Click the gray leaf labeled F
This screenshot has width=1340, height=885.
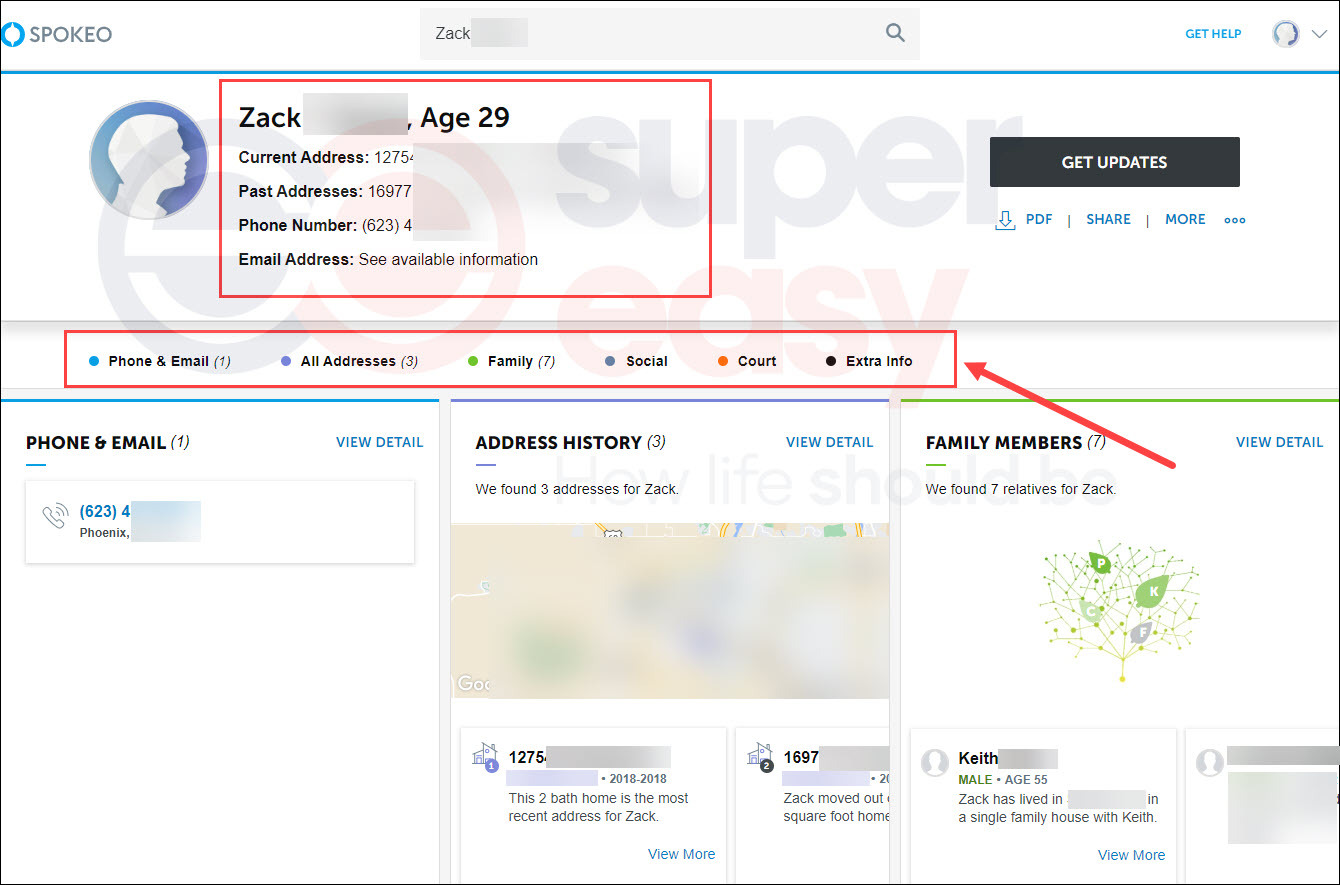click(x=1142, y=631)
